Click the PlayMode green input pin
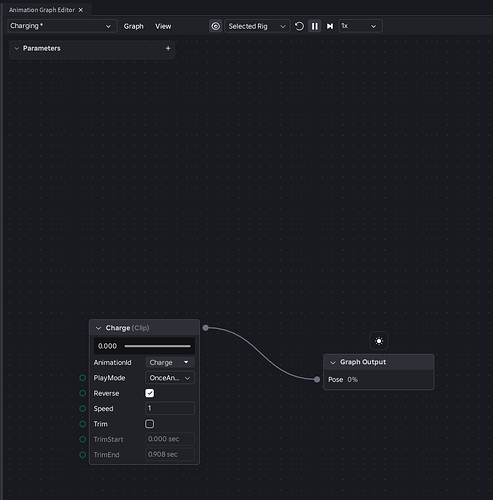This screenshot has height=500, width=493. pos(83,378)
